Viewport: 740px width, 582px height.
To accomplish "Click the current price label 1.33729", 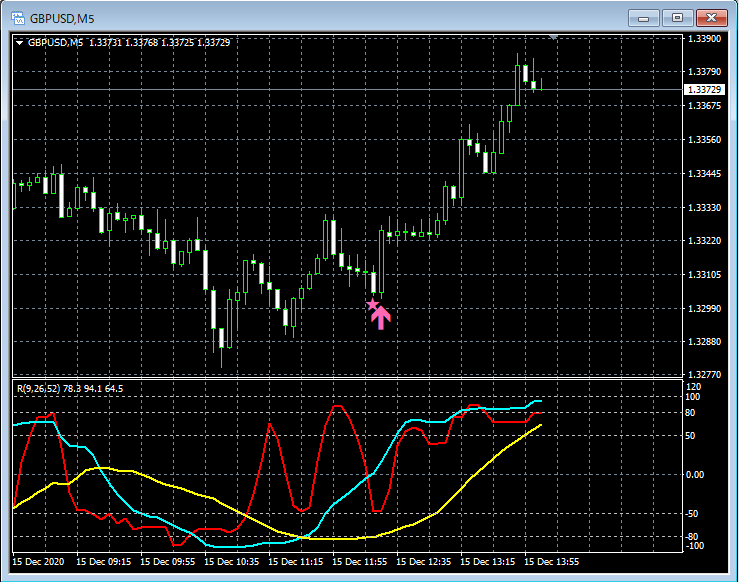I will click(x=704, y=90).
